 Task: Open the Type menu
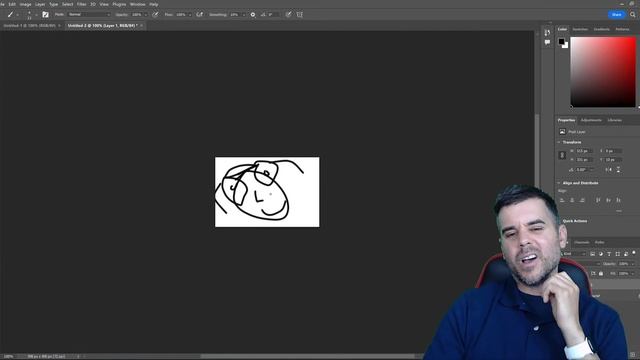(53, 4)
